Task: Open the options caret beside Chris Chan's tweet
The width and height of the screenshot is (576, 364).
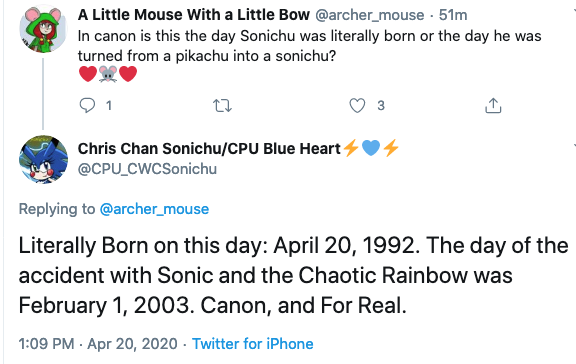Action: pos(574,146)
